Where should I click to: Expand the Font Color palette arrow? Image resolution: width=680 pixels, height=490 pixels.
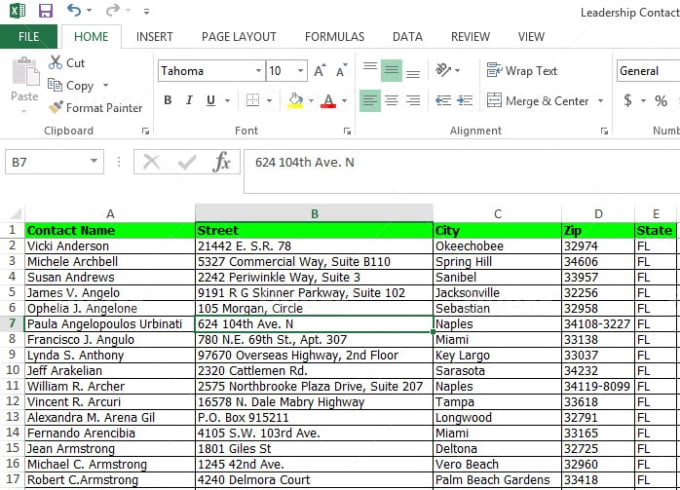tap(344, 101)
